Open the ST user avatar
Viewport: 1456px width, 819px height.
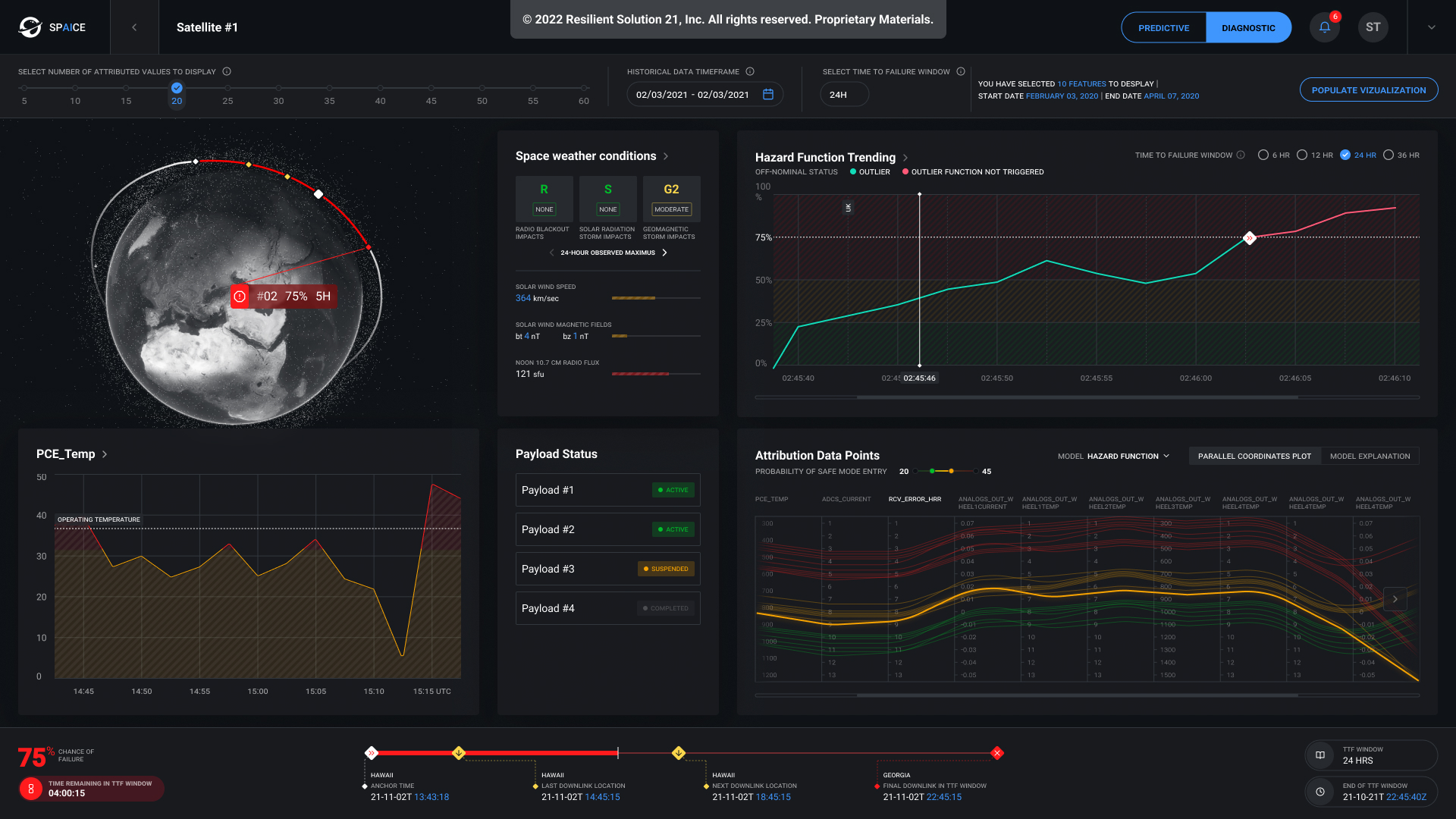1373,27
